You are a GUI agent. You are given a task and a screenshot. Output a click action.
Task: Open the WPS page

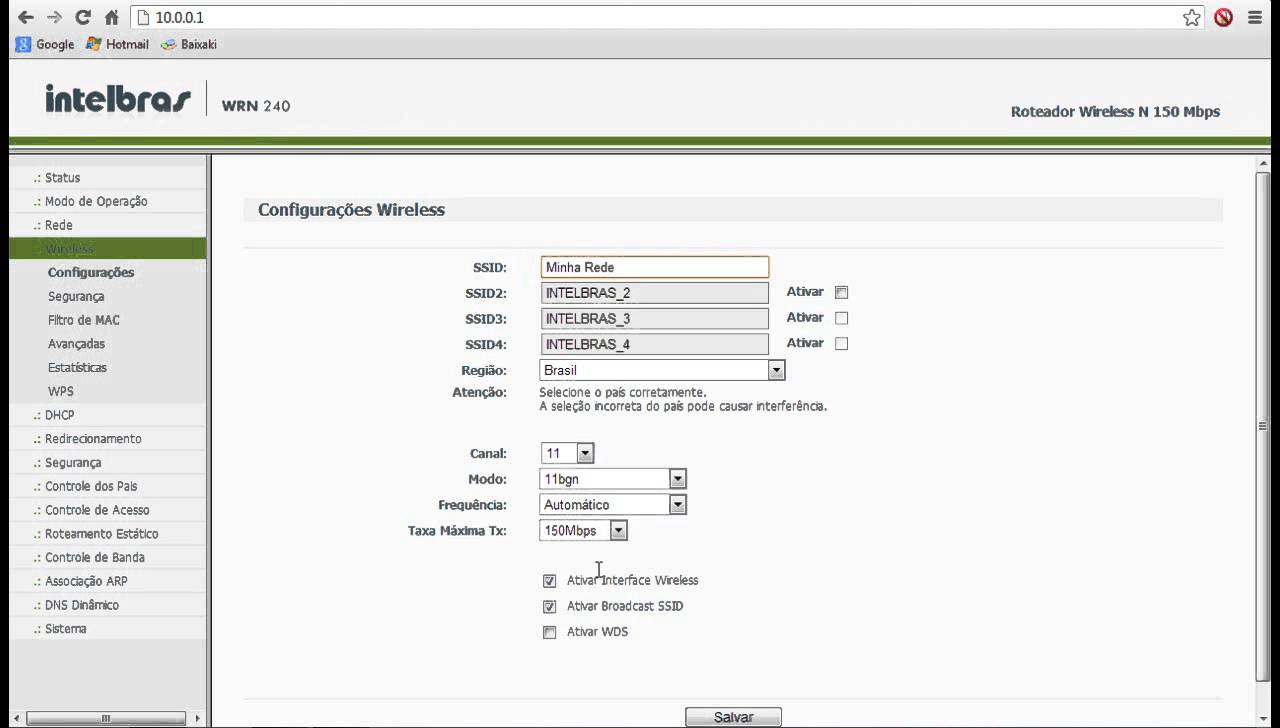[x=61, y=391]
